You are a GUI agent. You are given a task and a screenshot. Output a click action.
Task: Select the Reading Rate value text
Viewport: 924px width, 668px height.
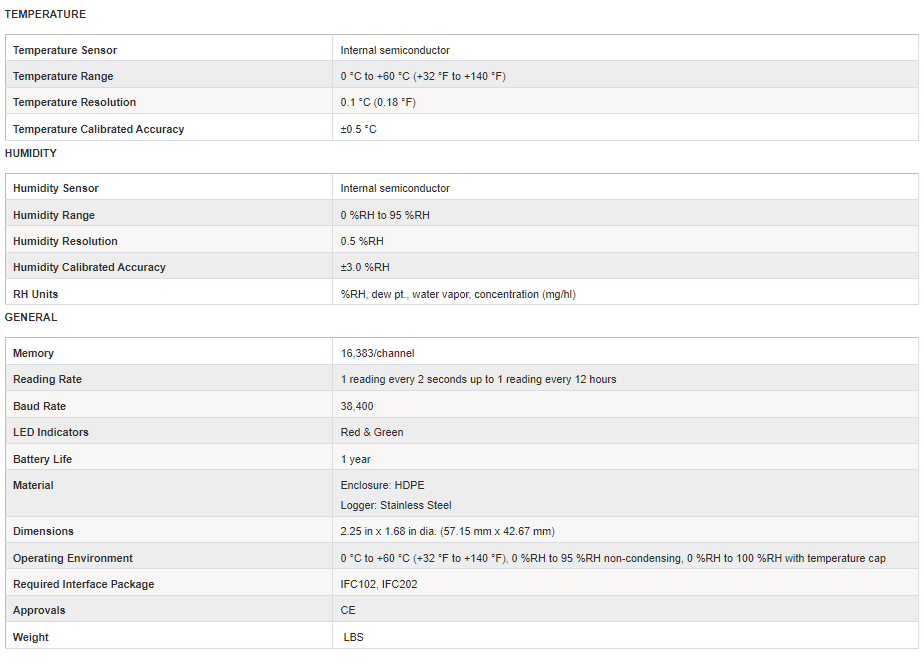pyautogui.click(x=478, y=379)
